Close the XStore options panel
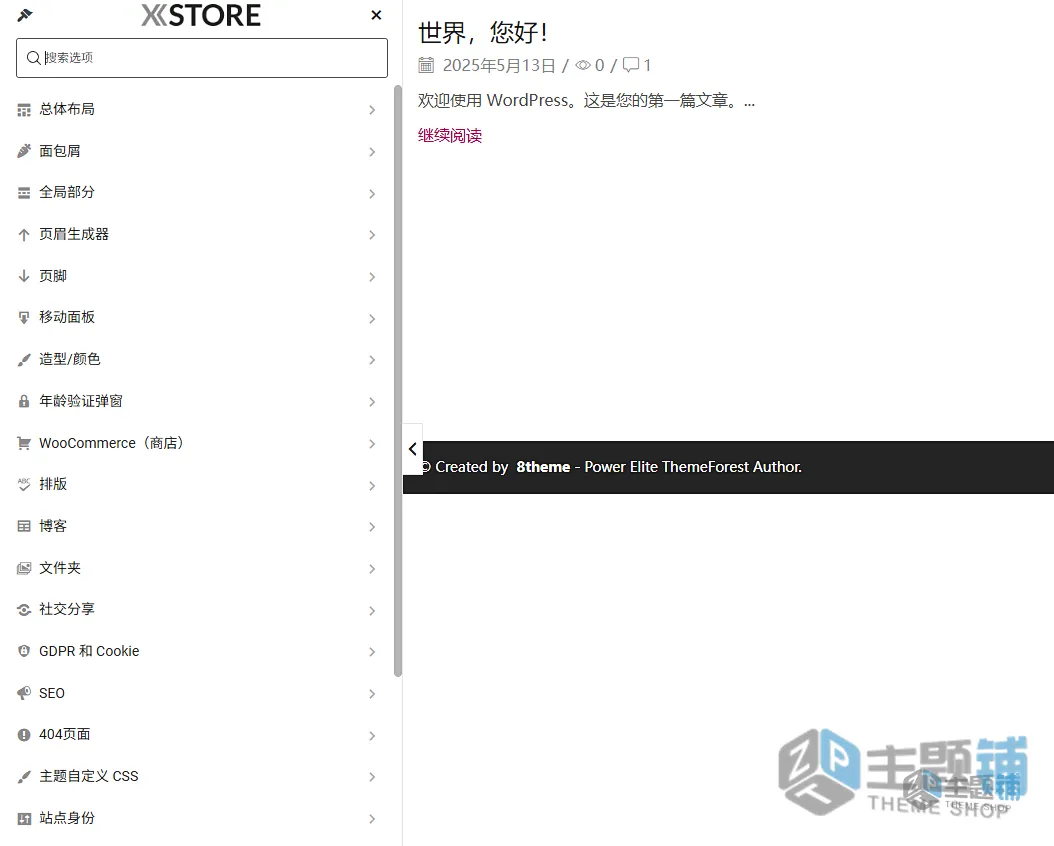This screenshot has width=1054, height=846. (x=376, y=15)
